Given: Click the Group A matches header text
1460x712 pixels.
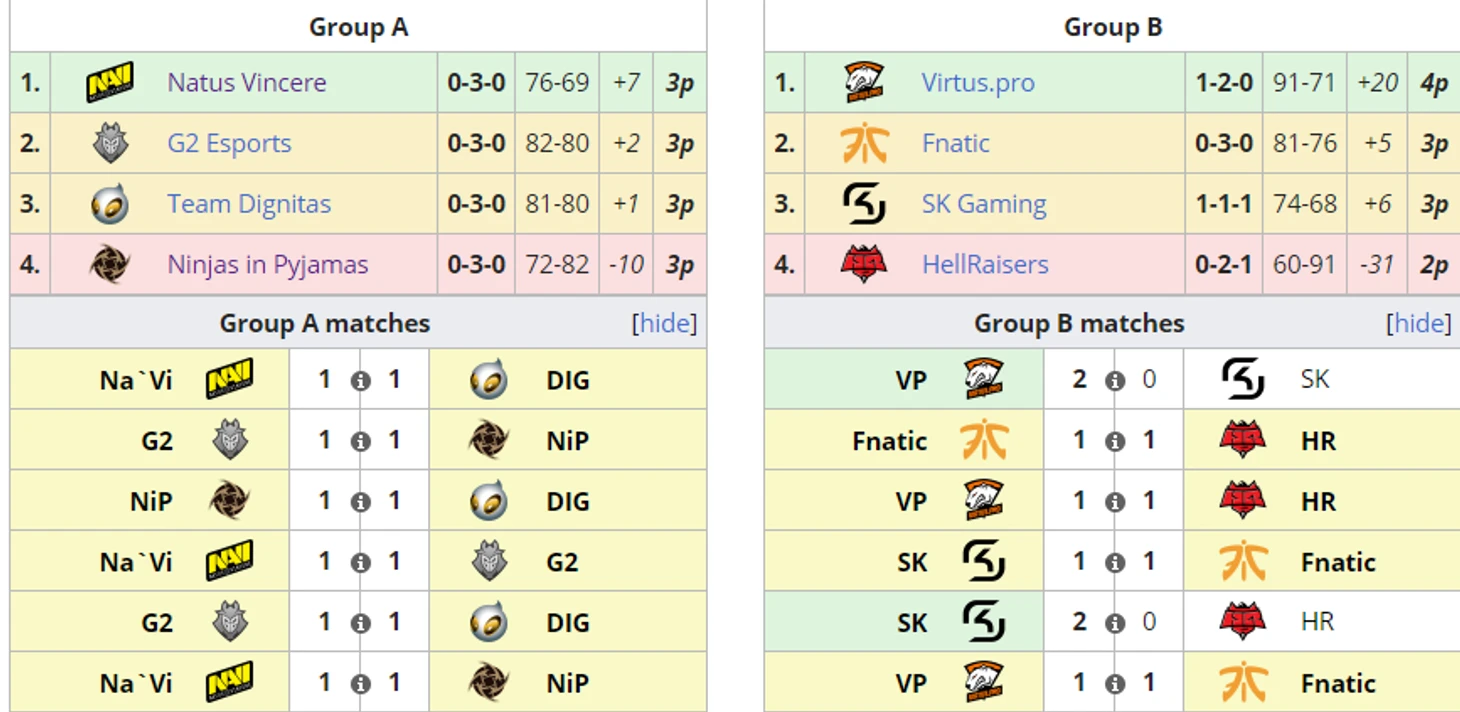Looking at the screenshot, I should click(x=325, y=323).
